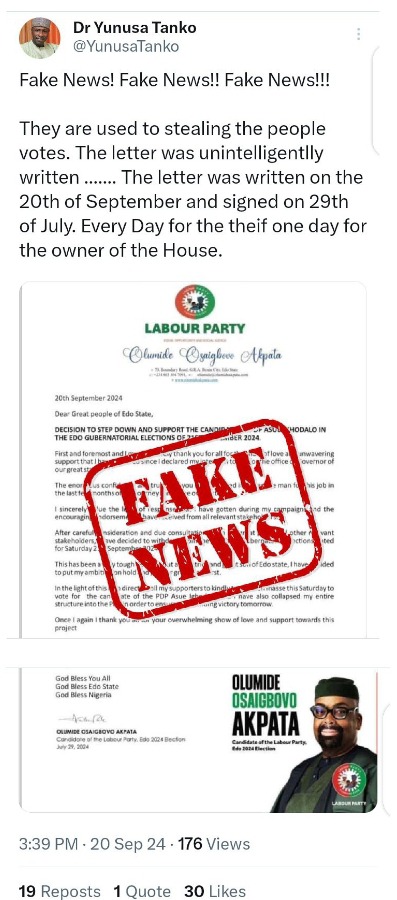Open the first attached letter image

[x=193, y=460]
